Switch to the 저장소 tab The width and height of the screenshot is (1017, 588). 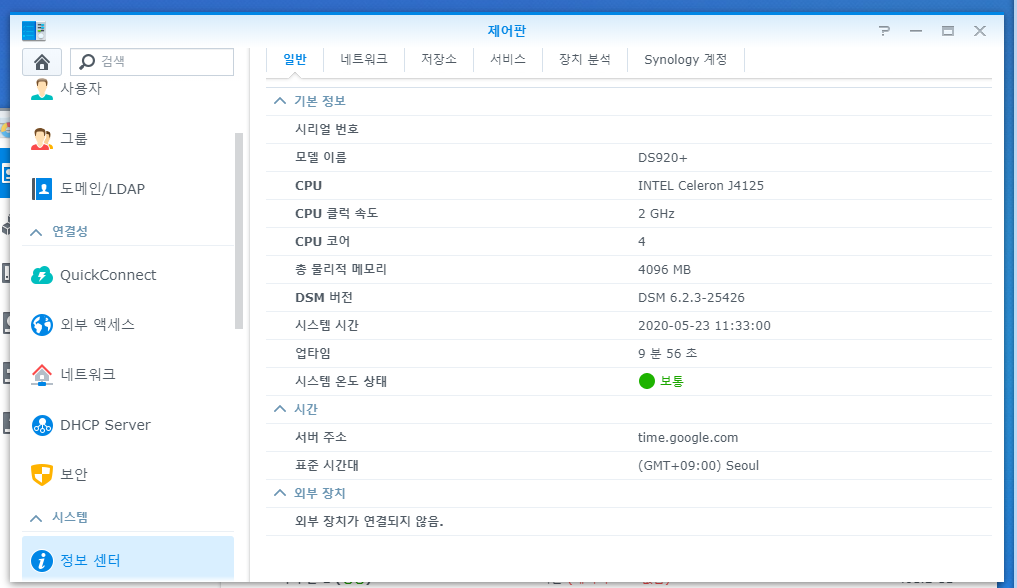tap(439, 60)
